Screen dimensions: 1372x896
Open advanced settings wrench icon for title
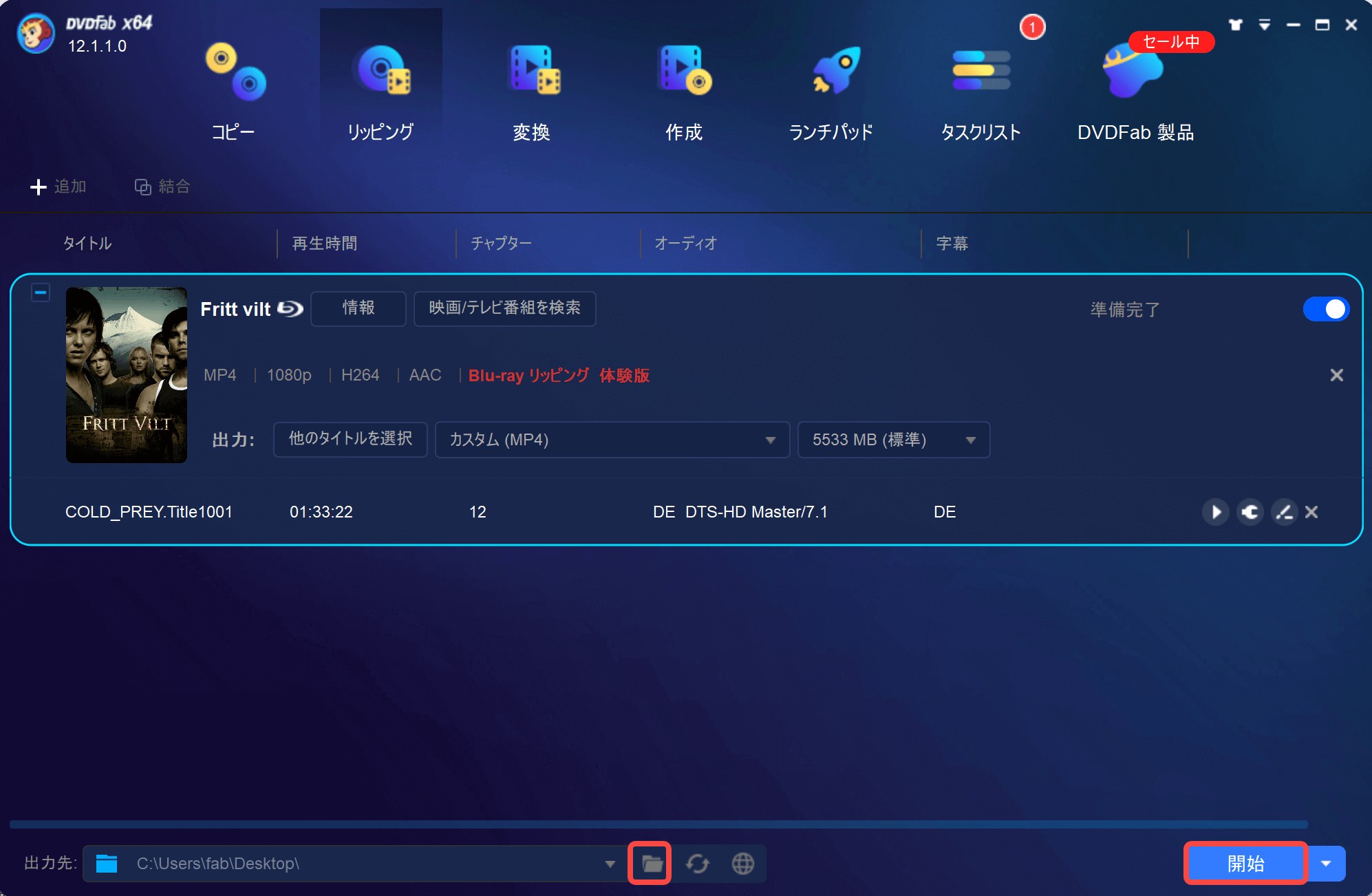pyautogui.click(x=1250, y=512)
